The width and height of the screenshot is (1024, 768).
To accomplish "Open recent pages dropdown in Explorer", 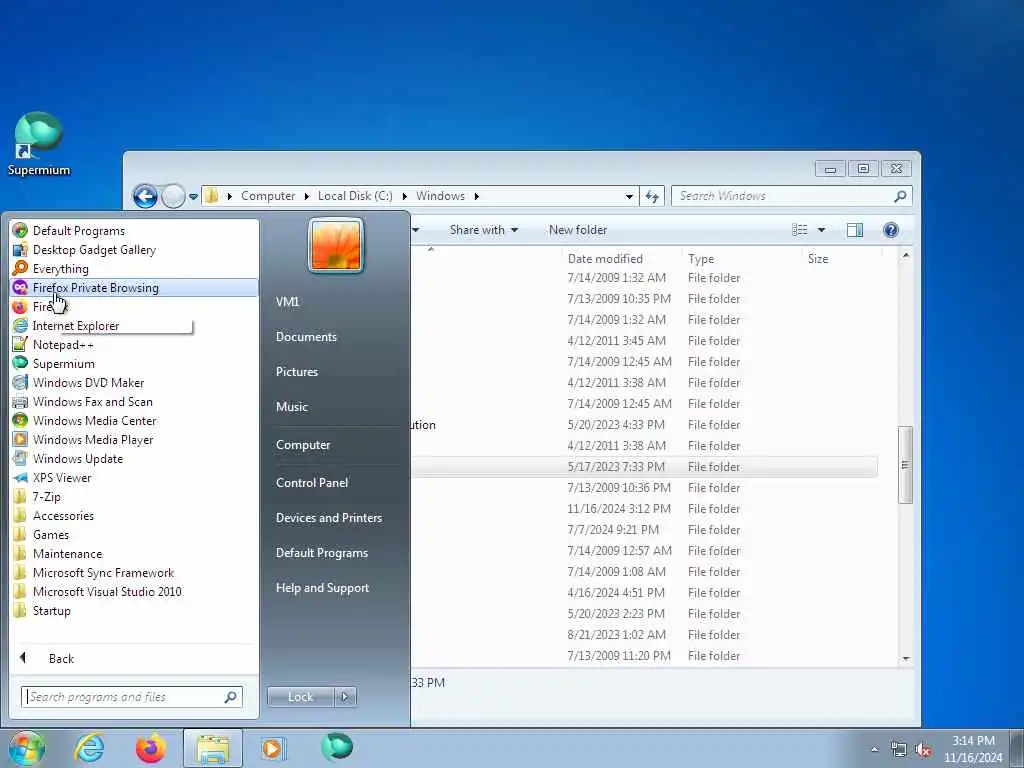I will pos(193,196).
